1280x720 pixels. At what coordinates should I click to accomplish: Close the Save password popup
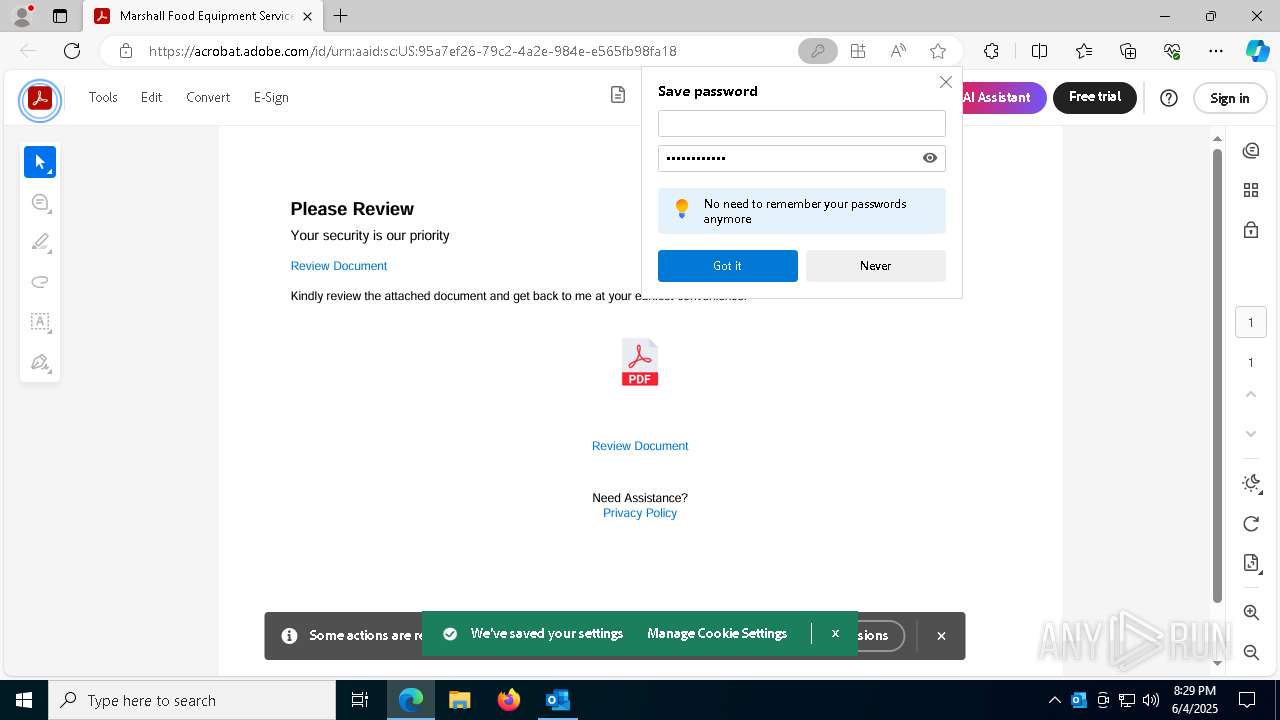(x=946, y=82)
